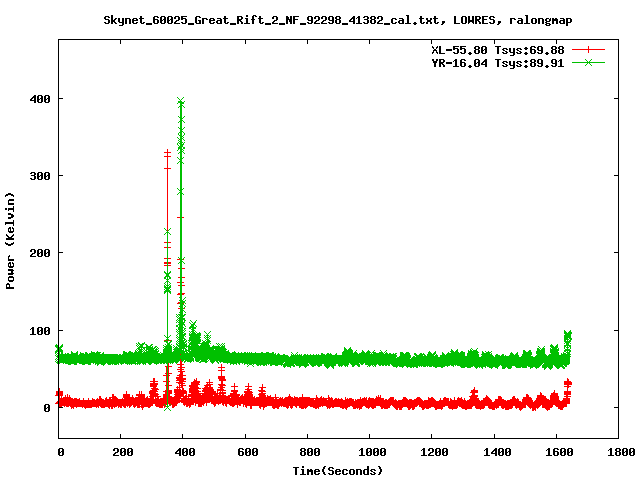Viewport: 640px width, 480px height.
Task: Click the red peak marker near 330 Kelvin
Action: point(167,154)
